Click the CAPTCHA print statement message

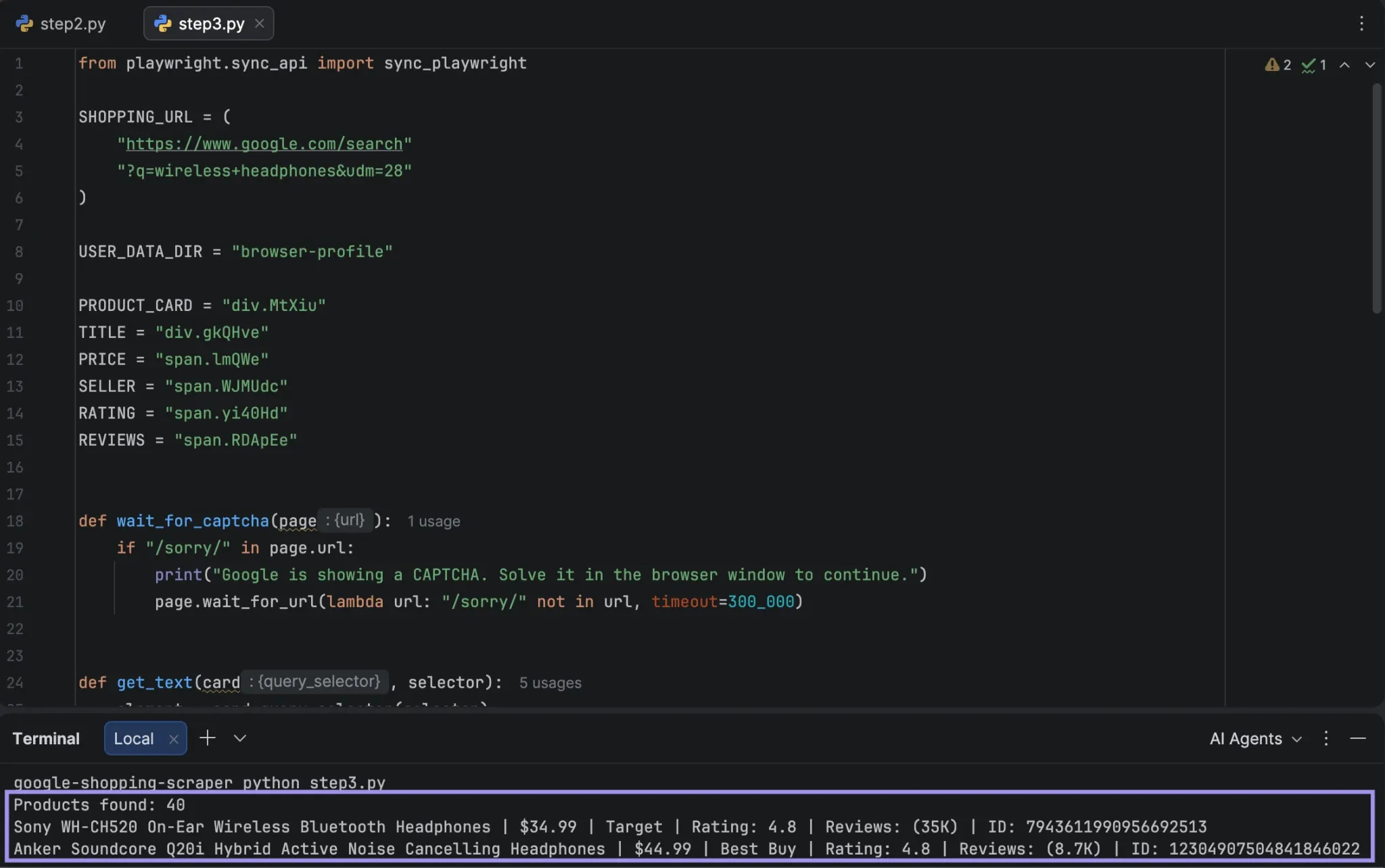pos(565,575)
